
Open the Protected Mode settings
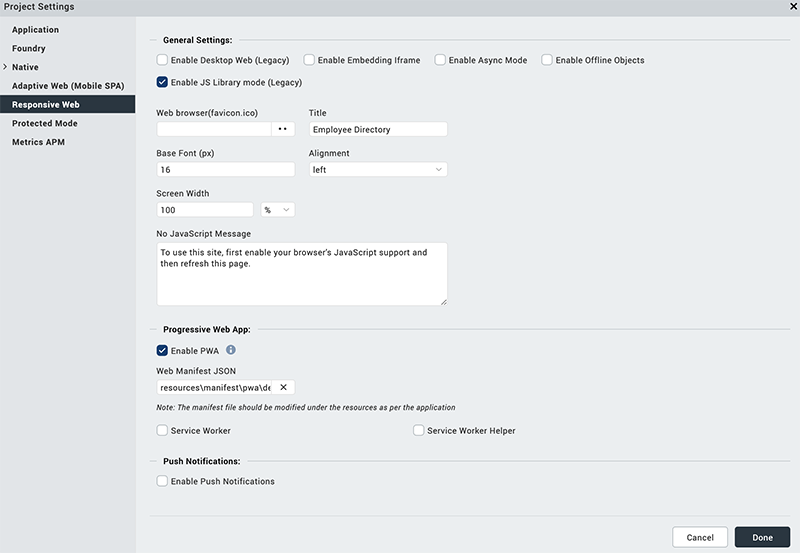45,123
